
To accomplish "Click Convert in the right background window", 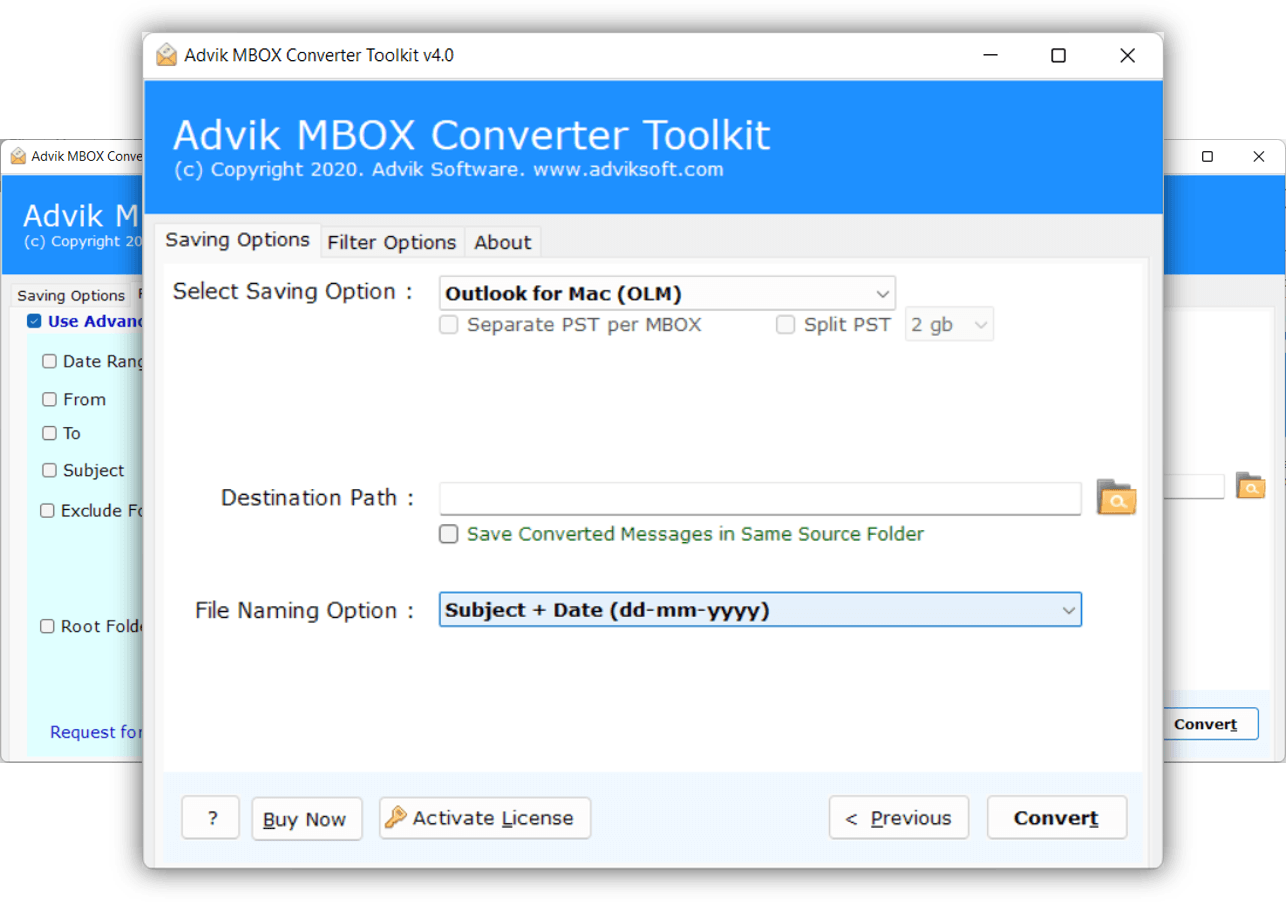I will point(1210,724).
